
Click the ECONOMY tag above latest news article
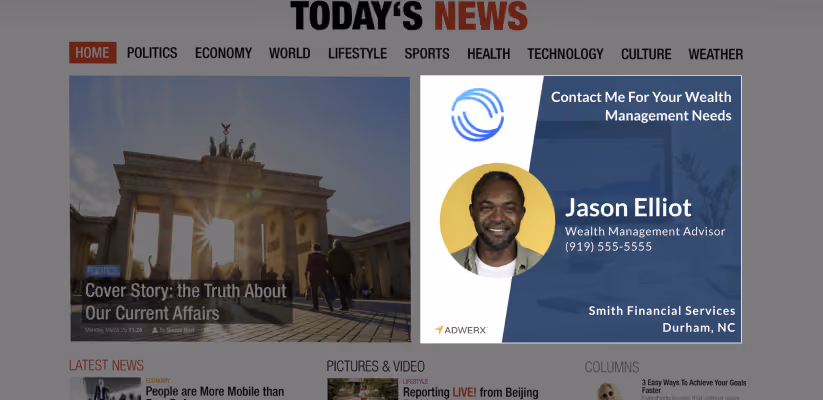pos(157,381)
